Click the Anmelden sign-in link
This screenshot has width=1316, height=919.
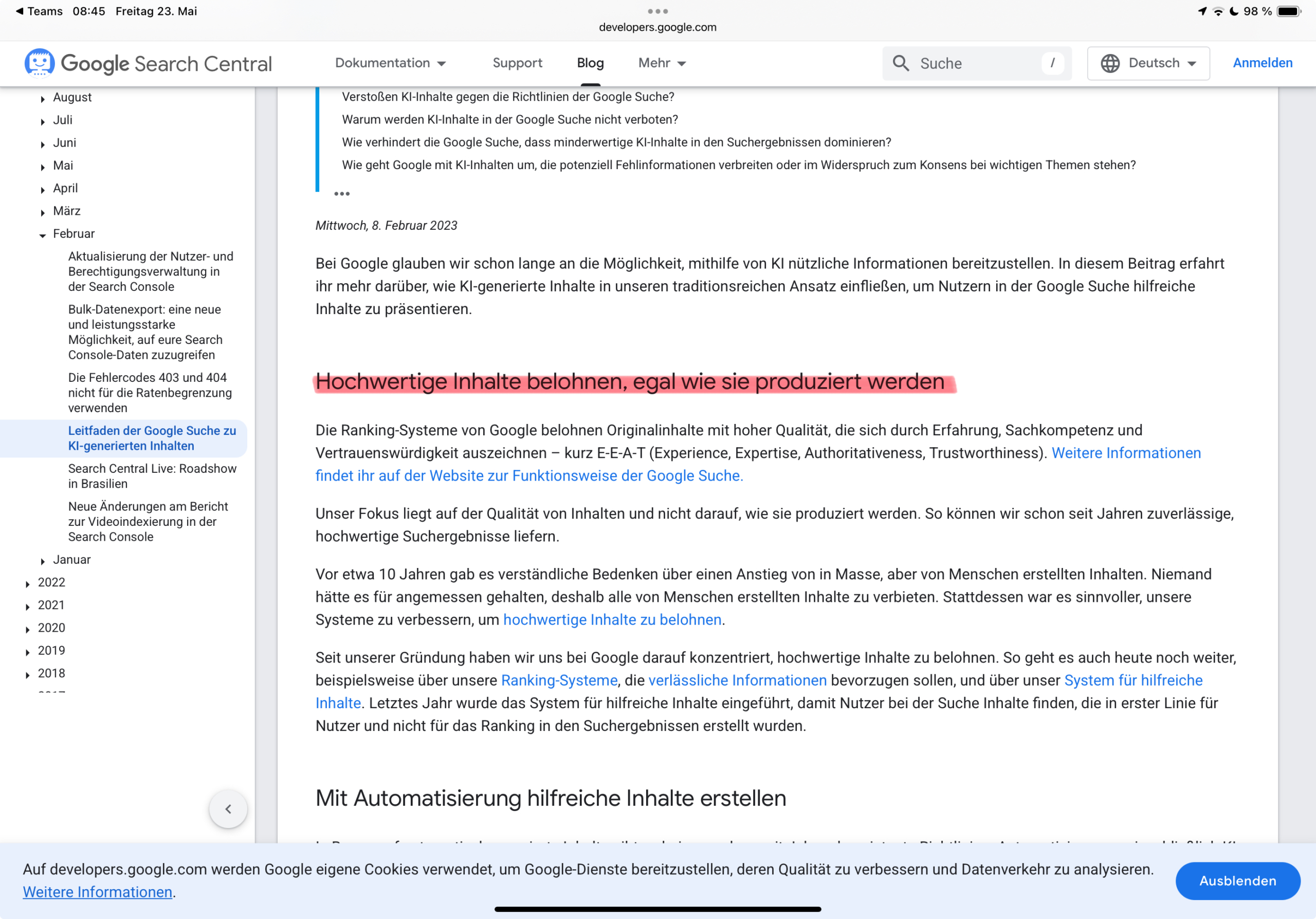pyautogui.click(x=1262, y=63)
